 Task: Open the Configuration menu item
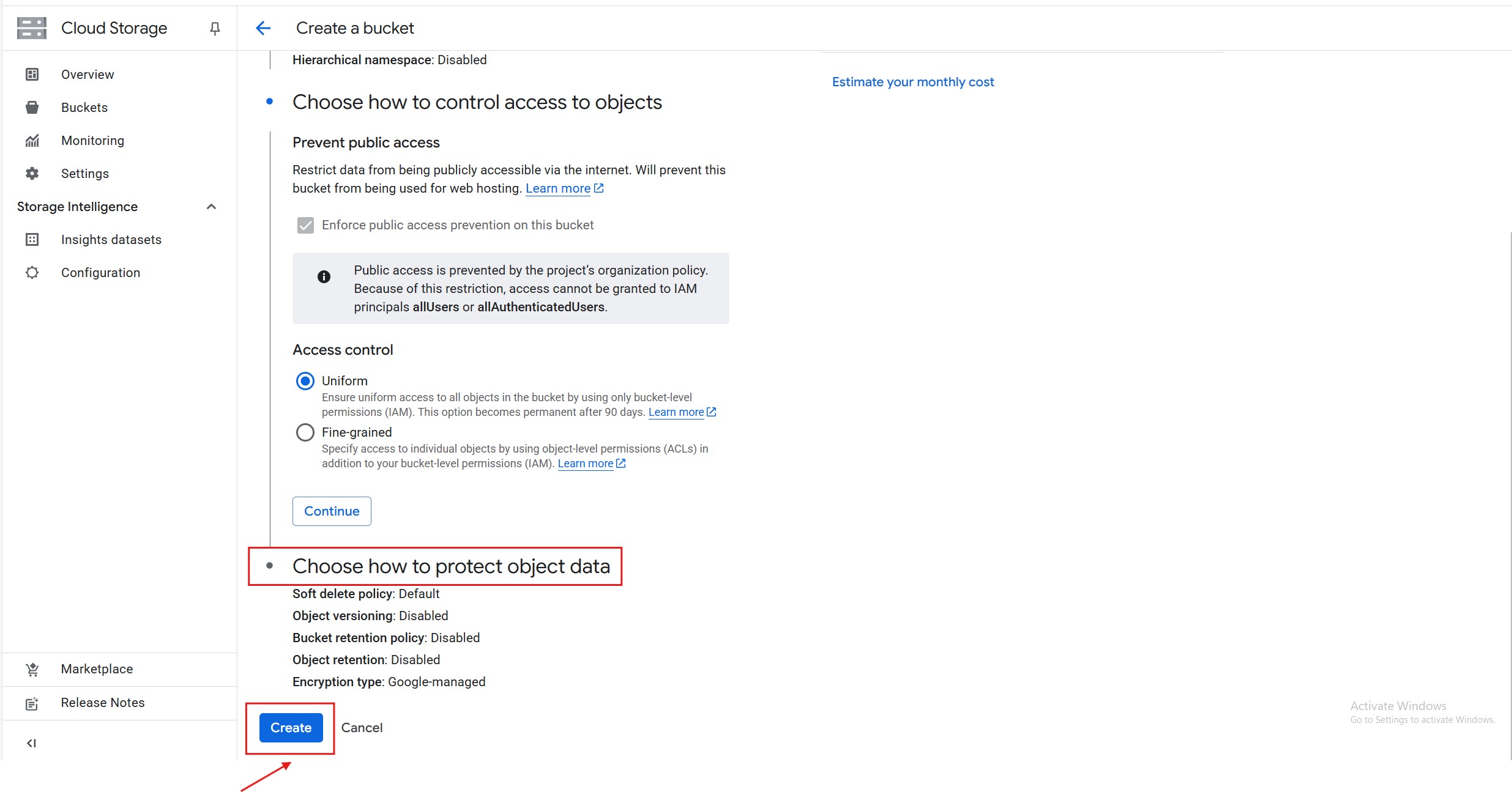[x=100, y=273]
